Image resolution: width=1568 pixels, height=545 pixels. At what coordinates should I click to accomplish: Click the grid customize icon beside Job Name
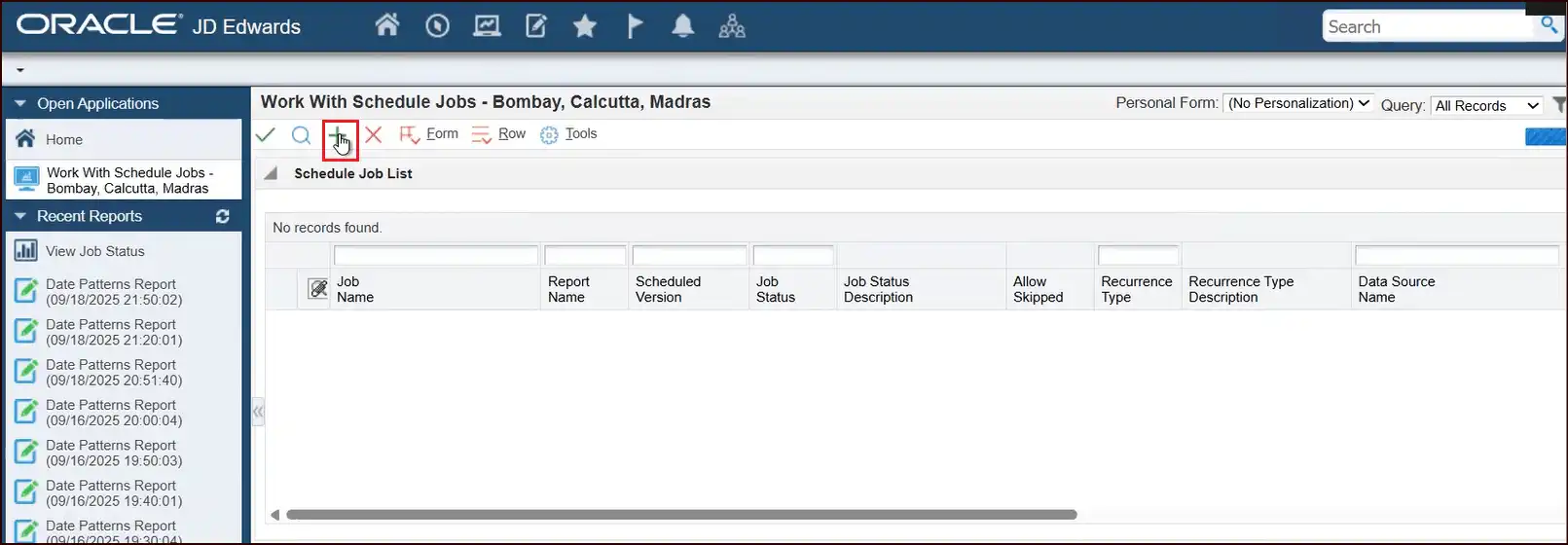click(317, 289)
